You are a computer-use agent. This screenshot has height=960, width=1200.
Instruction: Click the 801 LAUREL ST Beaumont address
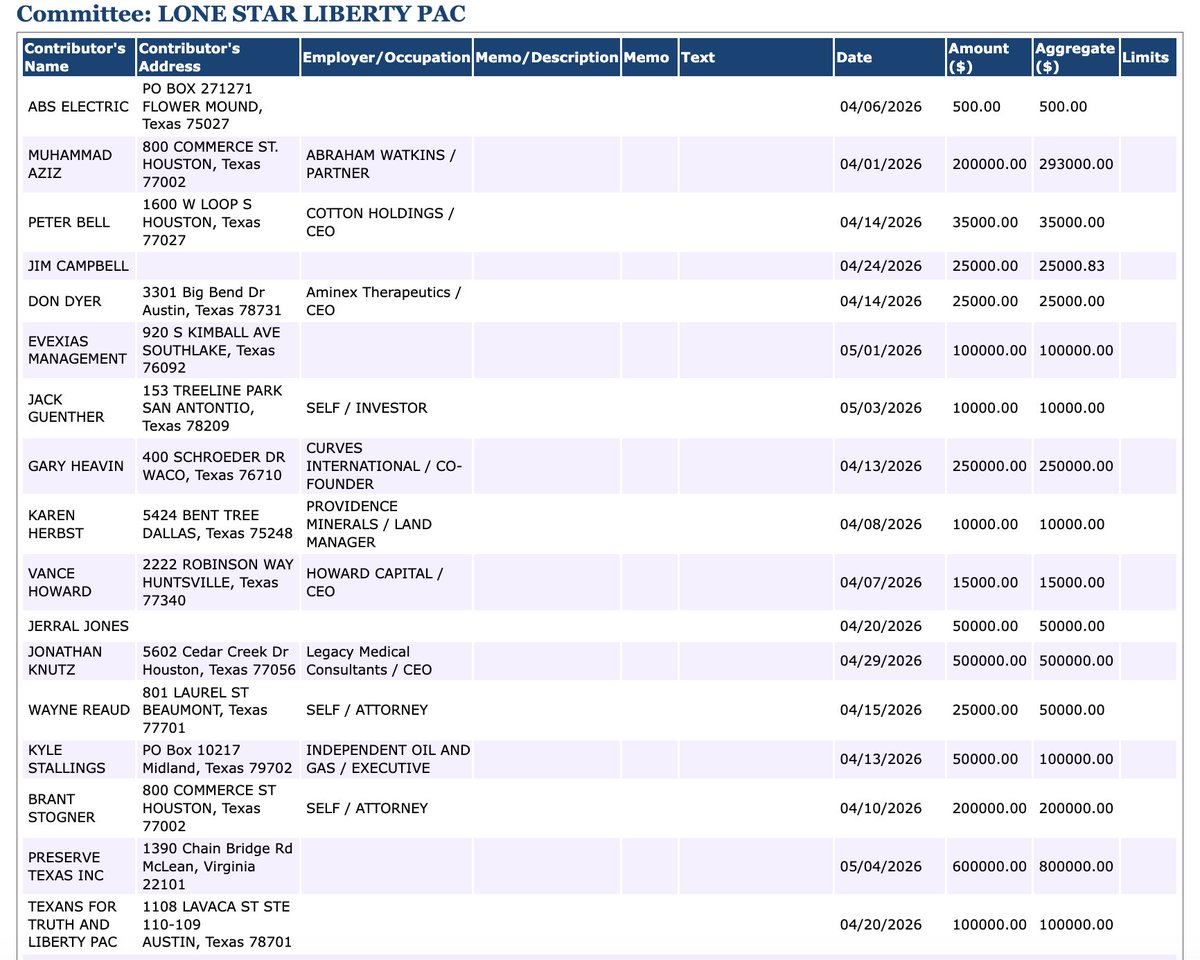[205, 710]
